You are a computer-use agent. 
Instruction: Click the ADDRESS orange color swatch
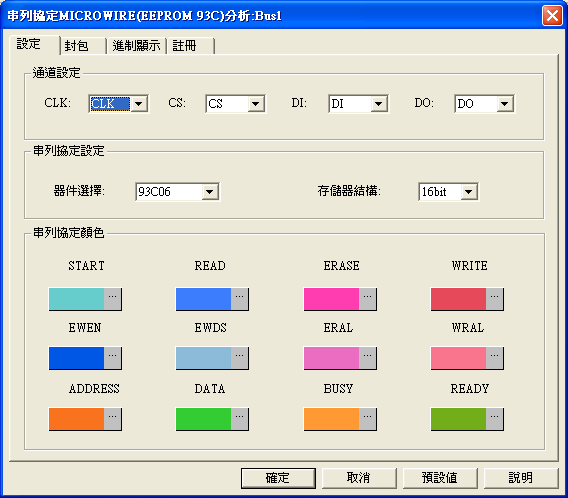[x=76, y=419]
